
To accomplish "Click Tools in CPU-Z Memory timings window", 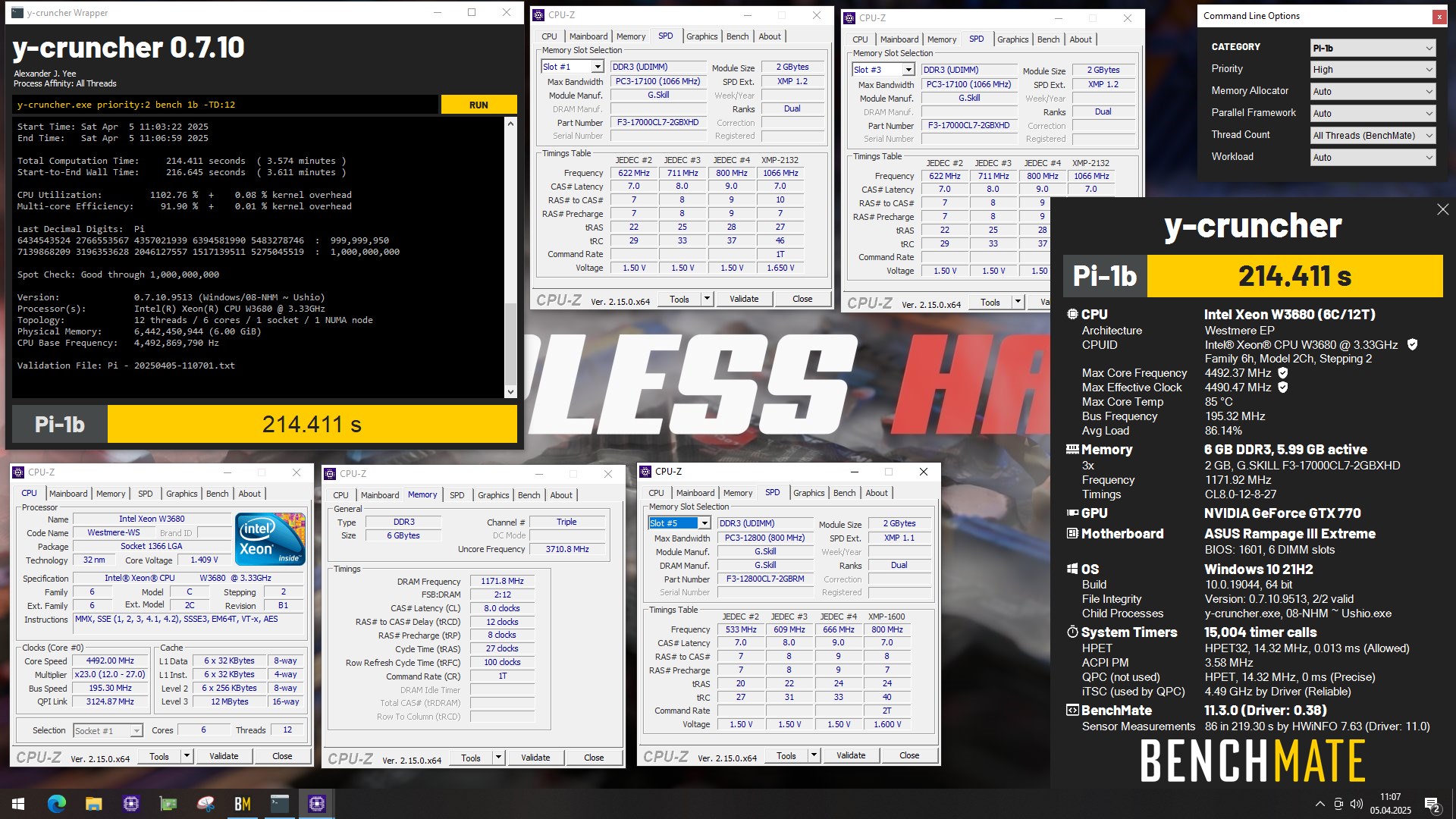I will point(471,758).
